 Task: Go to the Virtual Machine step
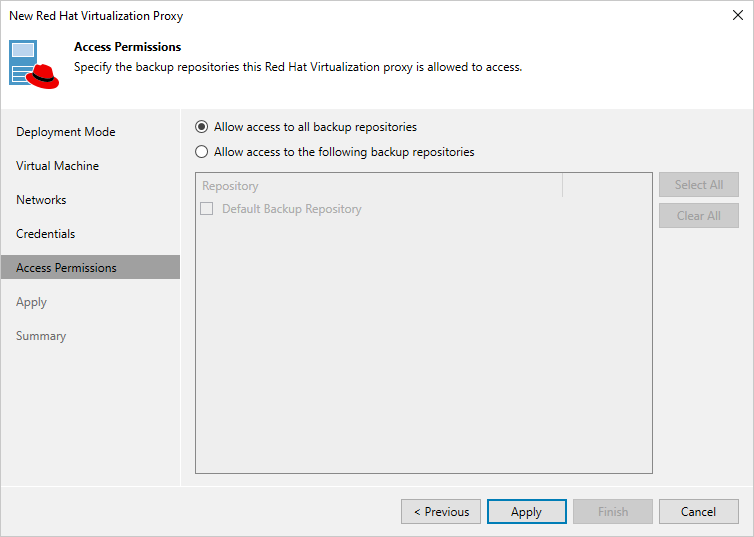(x=57, y=166)
